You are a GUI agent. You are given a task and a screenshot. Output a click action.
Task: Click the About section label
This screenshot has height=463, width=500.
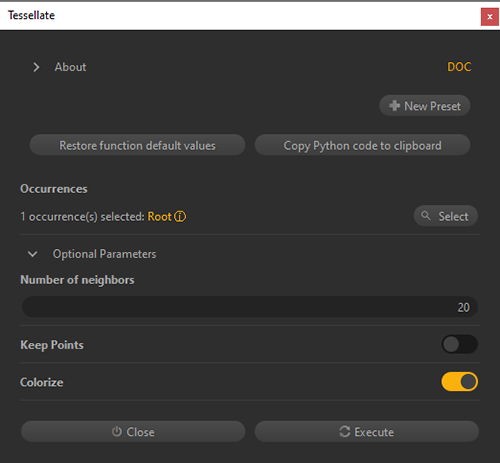(70, 67)
